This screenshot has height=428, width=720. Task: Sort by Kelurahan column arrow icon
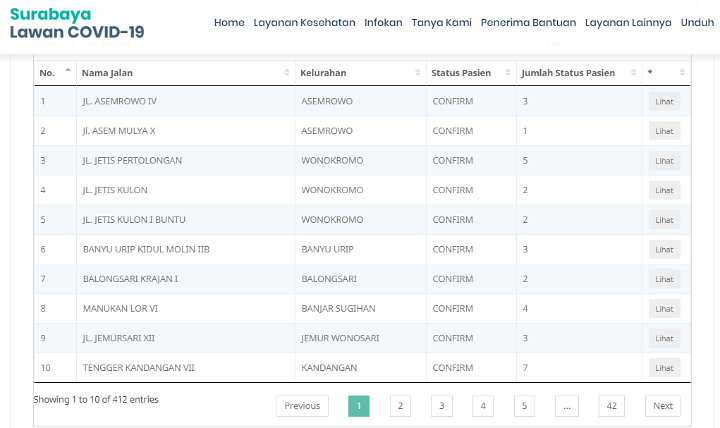(418, 73)
